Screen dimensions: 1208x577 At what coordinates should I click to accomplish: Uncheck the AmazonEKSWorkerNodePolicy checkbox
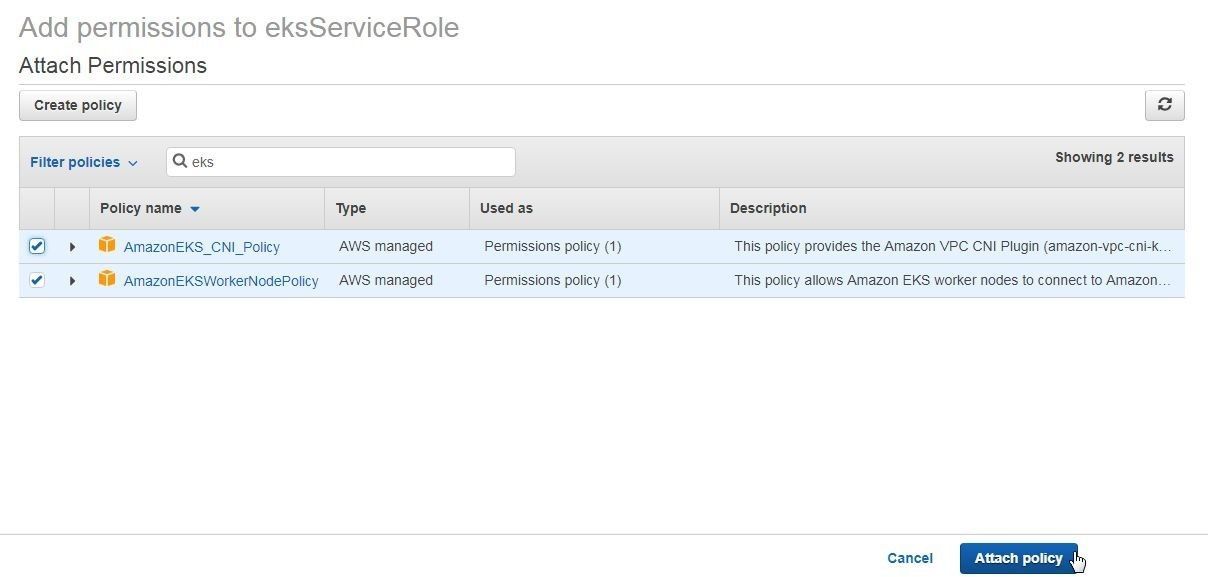click(x=37, y=280)
